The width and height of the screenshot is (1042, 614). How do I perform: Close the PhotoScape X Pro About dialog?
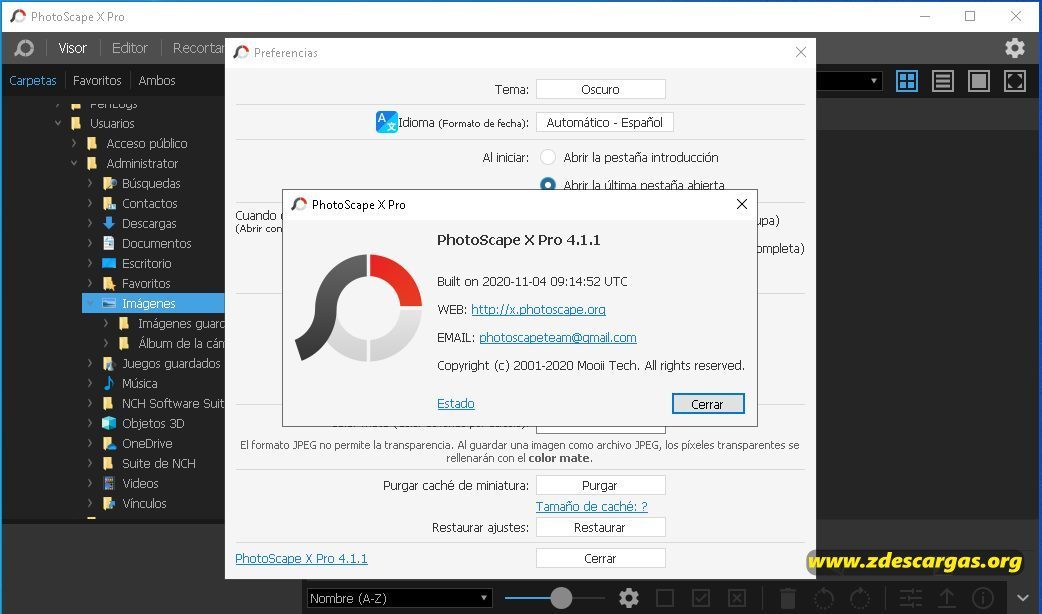pos(742,204)
